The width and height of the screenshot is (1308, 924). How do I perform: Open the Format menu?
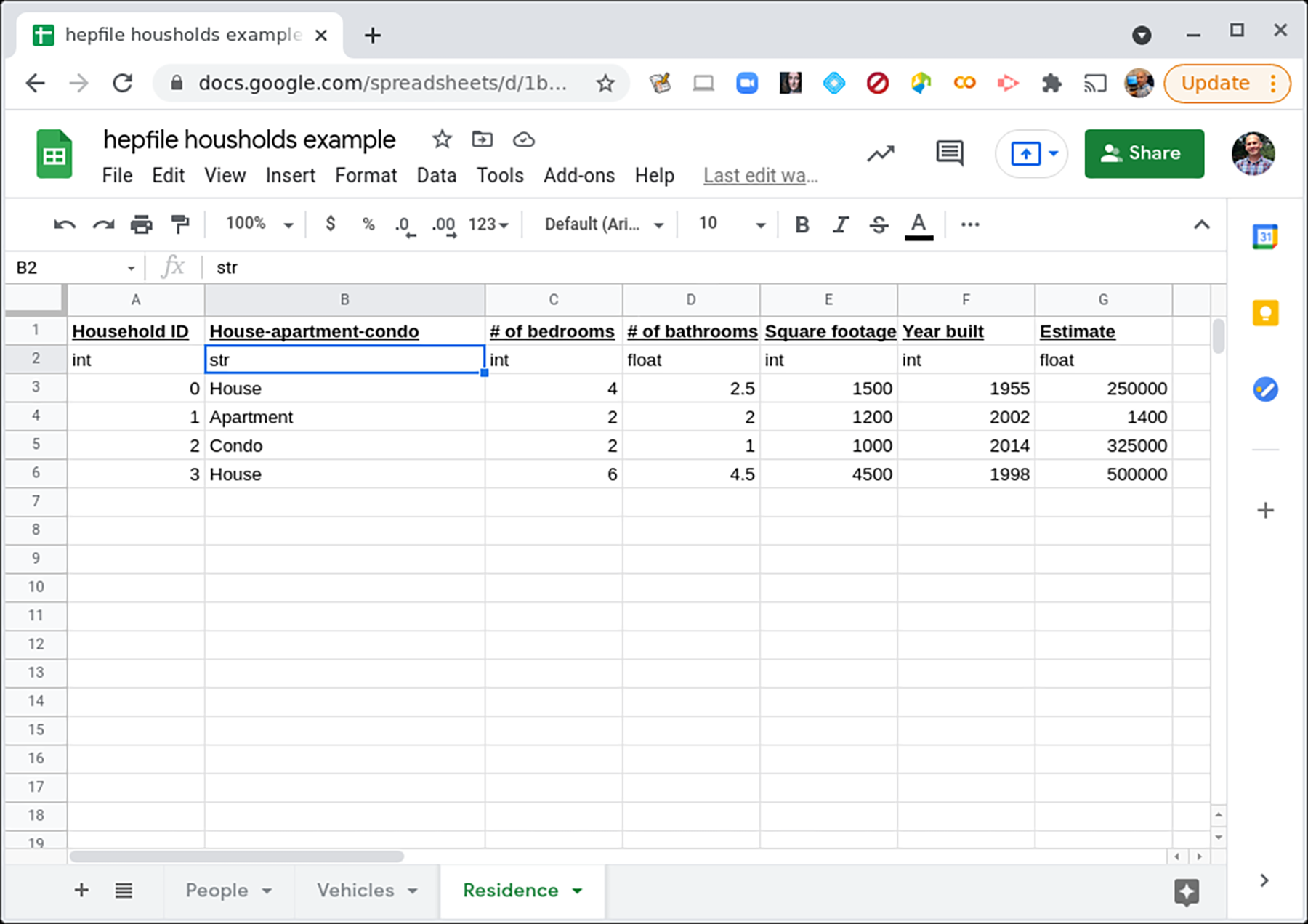point(366,176)
